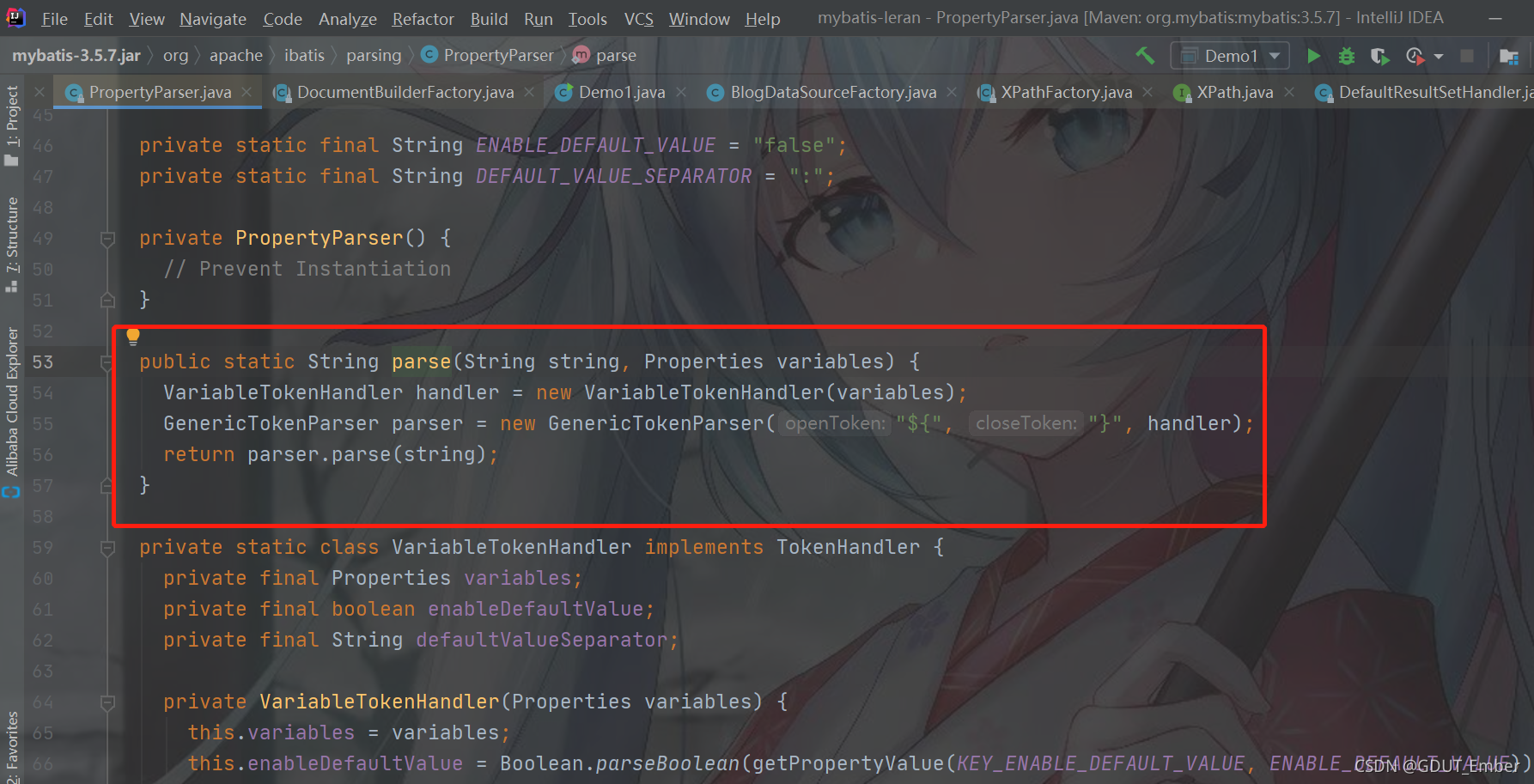1534x784 pixels.
Task: Collapse the VariableTokenHandler class at line 59
Action: [107, 548]
